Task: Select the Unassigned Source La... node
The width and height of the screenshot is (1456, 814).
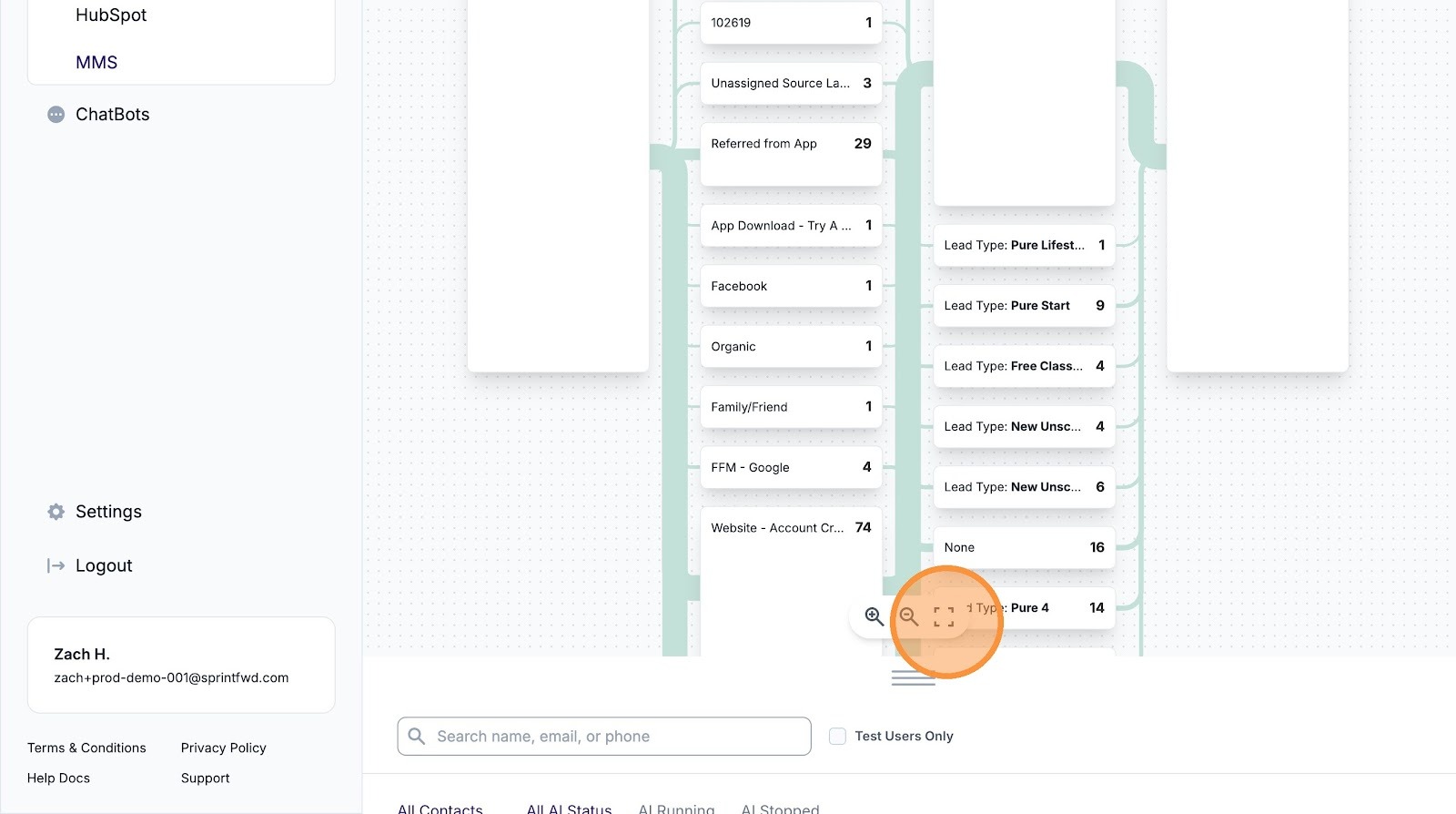Action: (x=791, y=83)
